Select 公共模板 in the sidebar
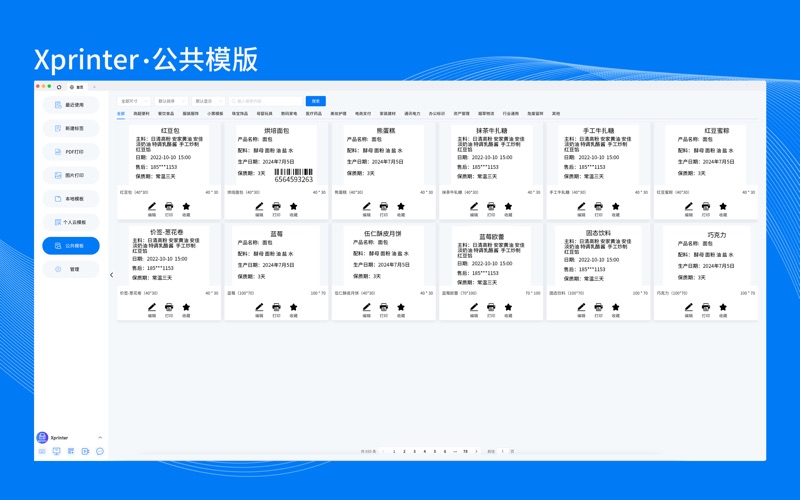 point(71,245)
